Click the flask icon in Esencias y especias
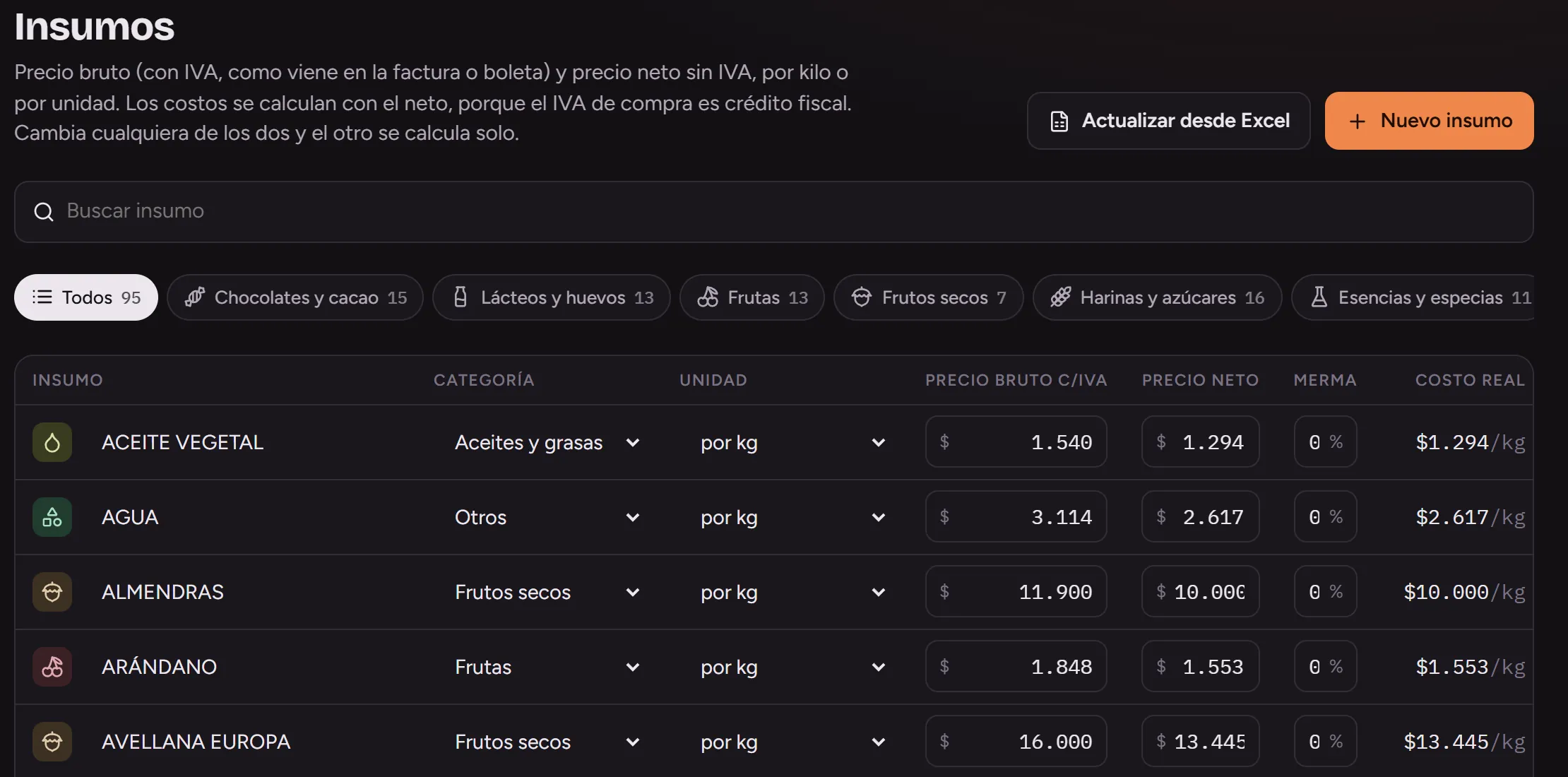Screen dimensions: 1568x777 [1319, 297]
